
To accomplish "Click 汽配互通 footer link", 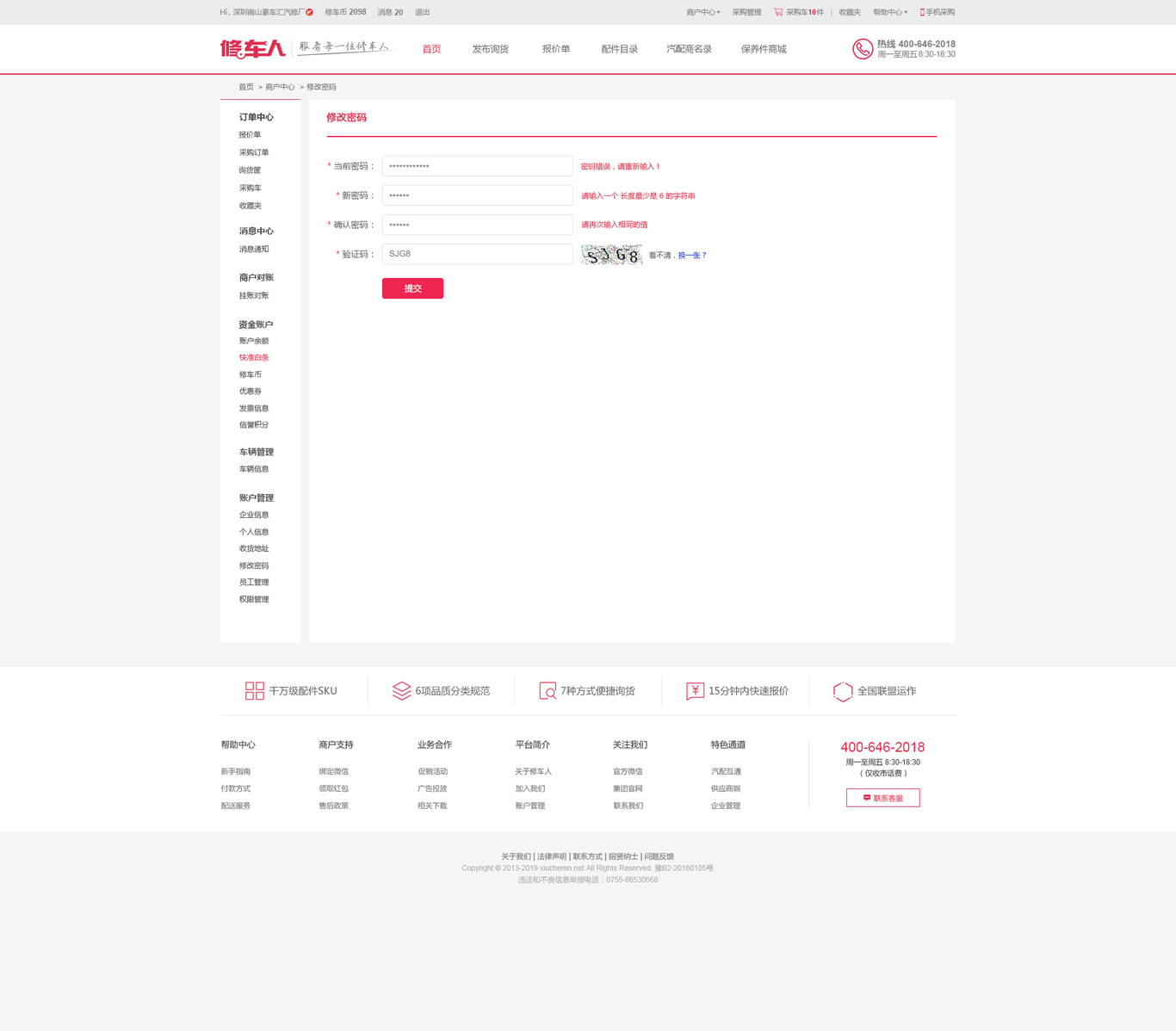I will pos(726,772).
